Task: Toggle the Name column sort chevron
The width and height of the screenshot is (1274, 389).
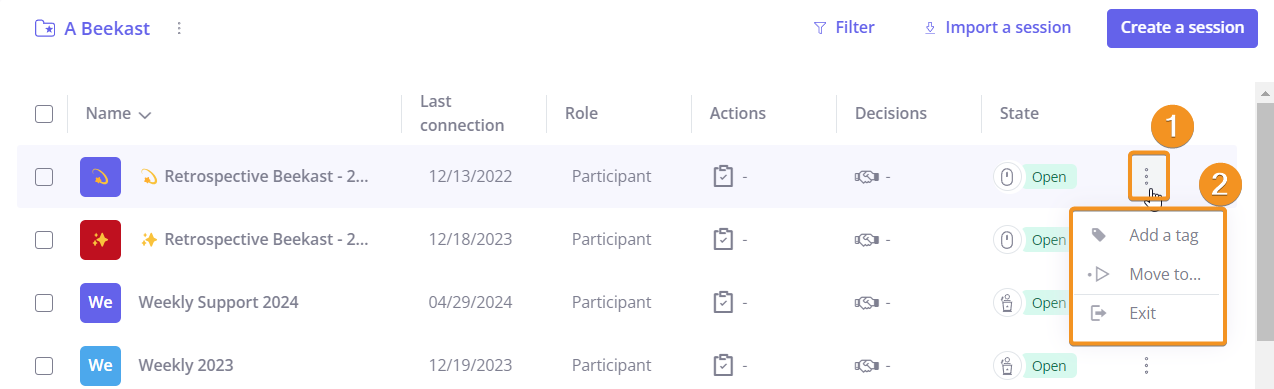Action: click(x=145, y=115)
